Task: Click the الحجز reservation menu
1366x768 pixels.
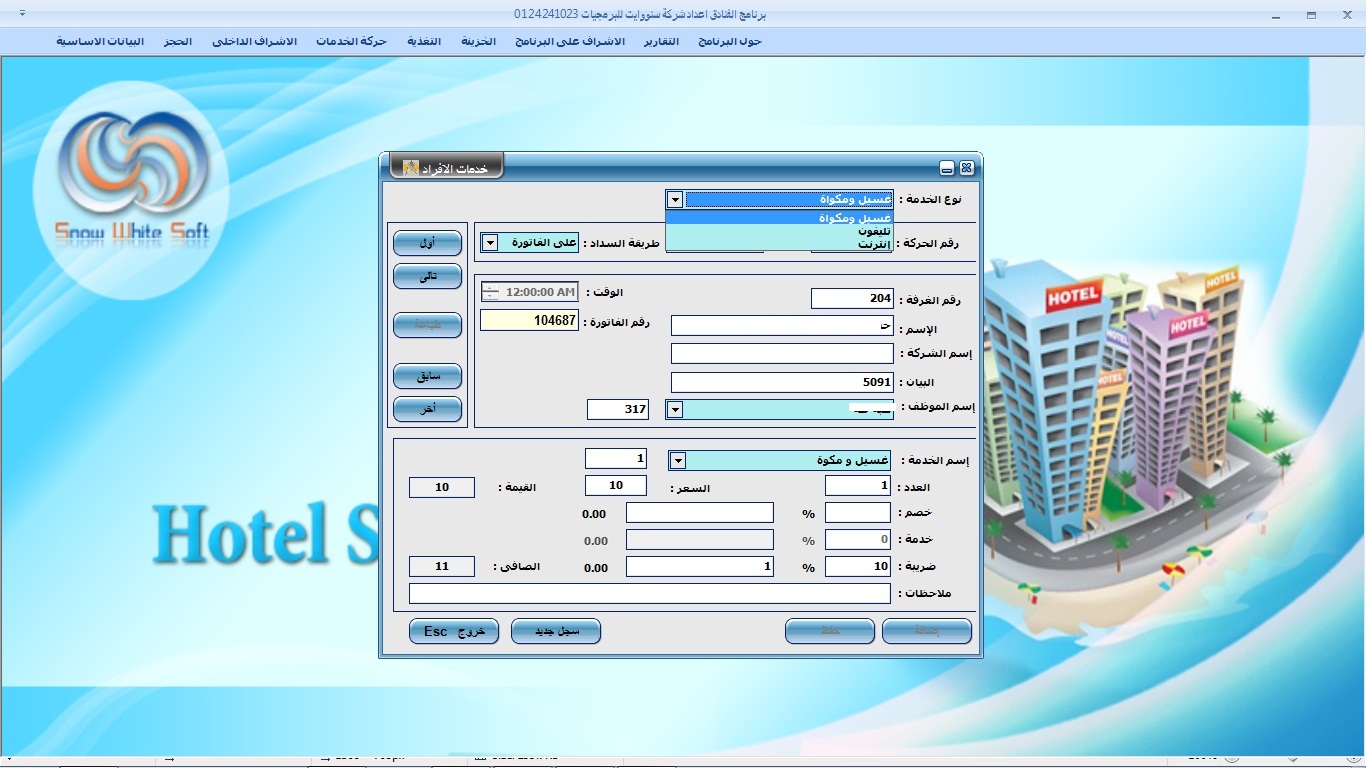Action: [x=178, y=41]
